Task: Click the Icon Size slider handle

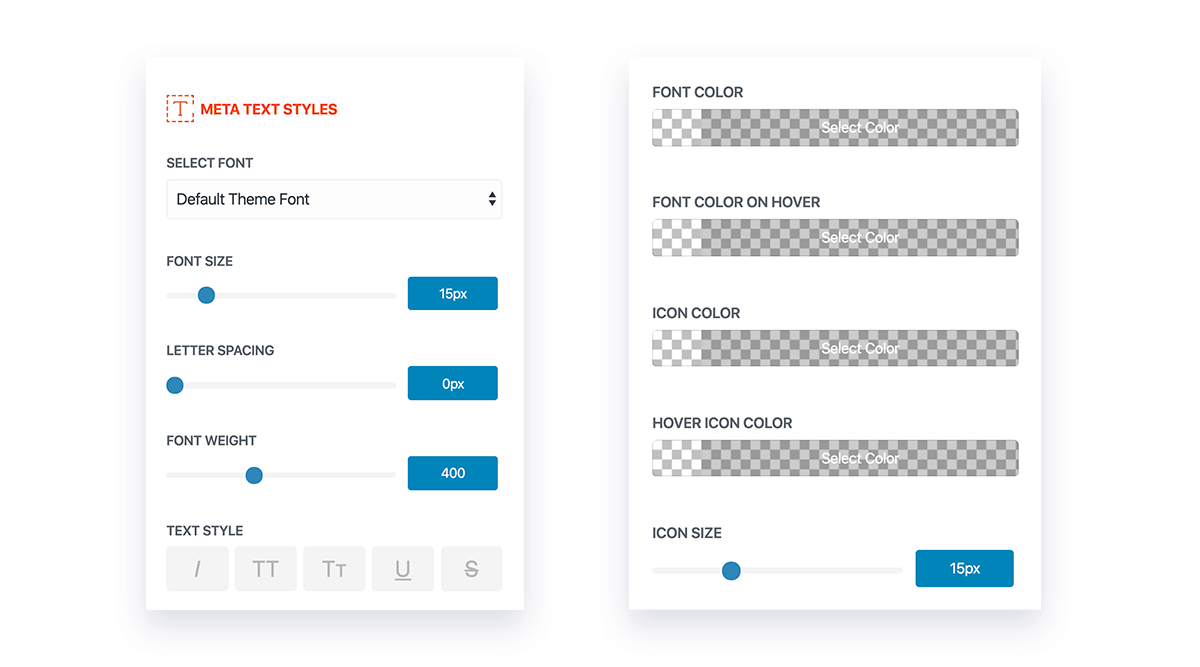Action: pyautogui.click(x=731, y=571)
